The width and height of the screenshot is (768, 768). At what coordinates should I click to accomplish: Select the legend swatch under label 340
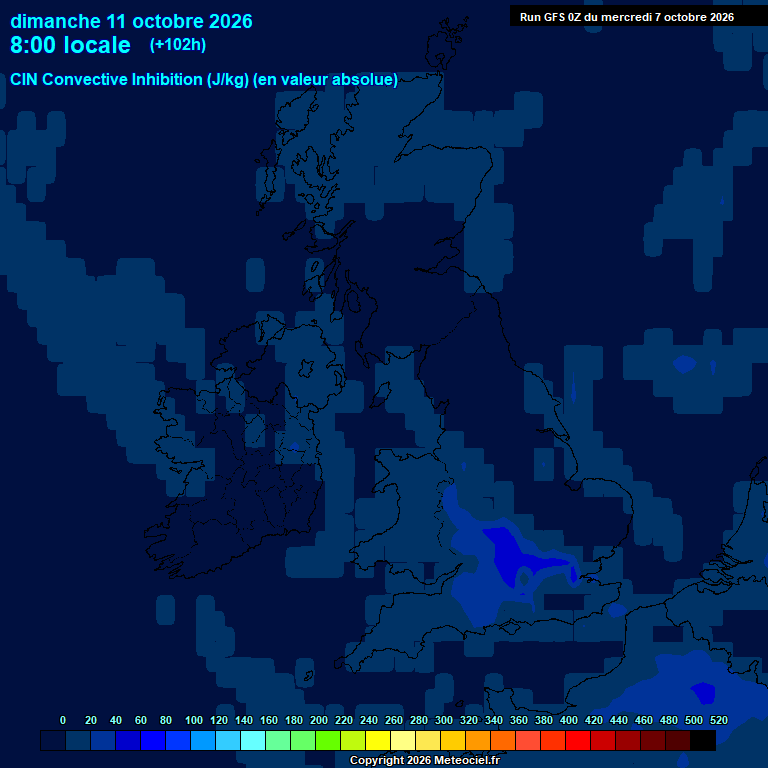[478, 740]
